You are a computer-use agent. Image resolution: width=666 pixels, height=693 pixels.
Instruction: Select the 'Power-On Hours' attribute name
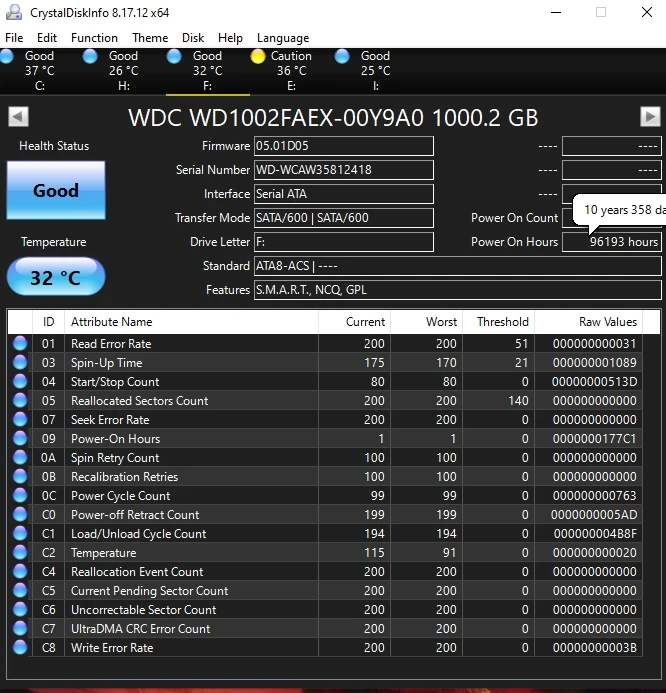tap(115, 438)
